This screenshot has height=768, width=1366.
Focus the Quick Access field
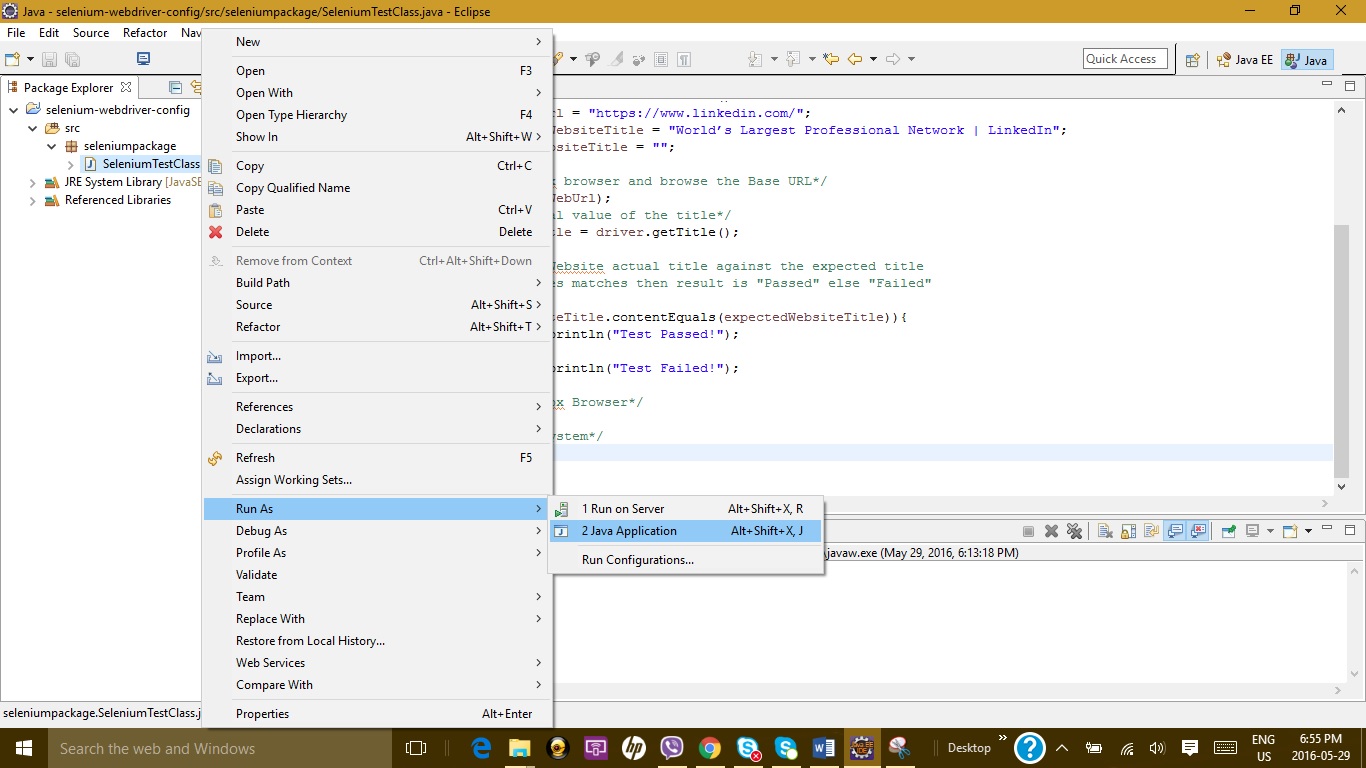pyautogui.click(x=1125, y=59)
